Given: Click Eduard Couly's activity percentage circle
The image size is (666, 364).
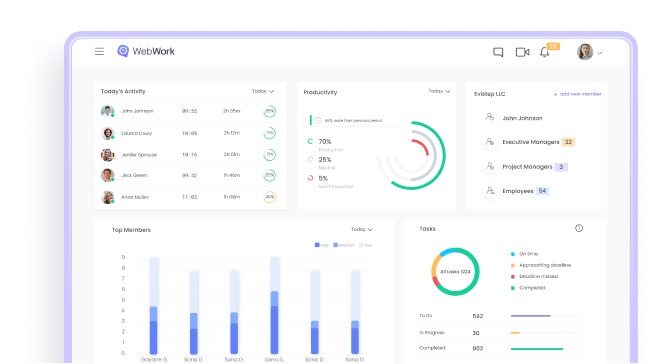Looking at the screenshot, I should tap(269, 133).
